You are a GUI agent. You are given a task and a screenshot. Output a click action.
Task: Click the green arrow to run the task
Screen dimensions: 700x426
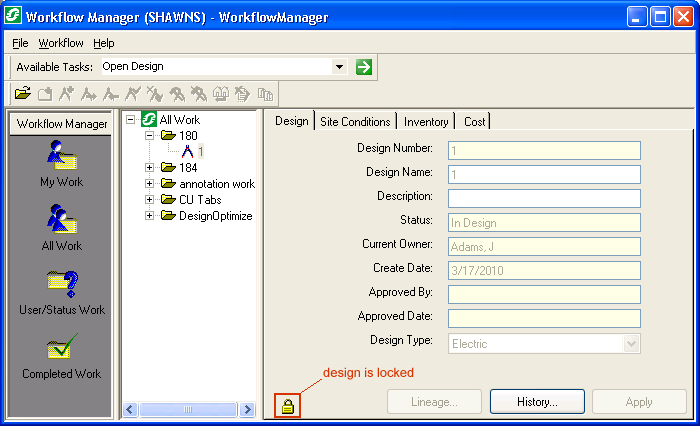coord(364,67)
